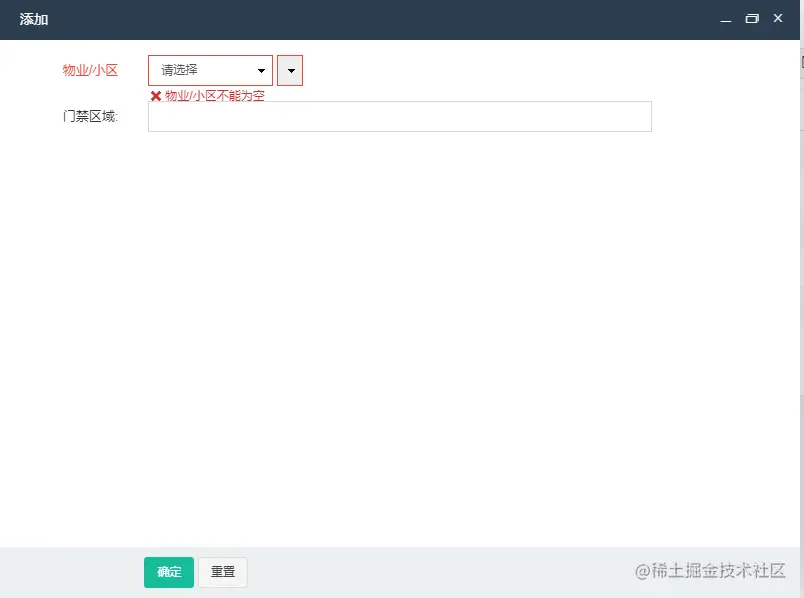Close the 添加 dialog
The width and height of the screenshot is (804, 598).
click(778, 18)
